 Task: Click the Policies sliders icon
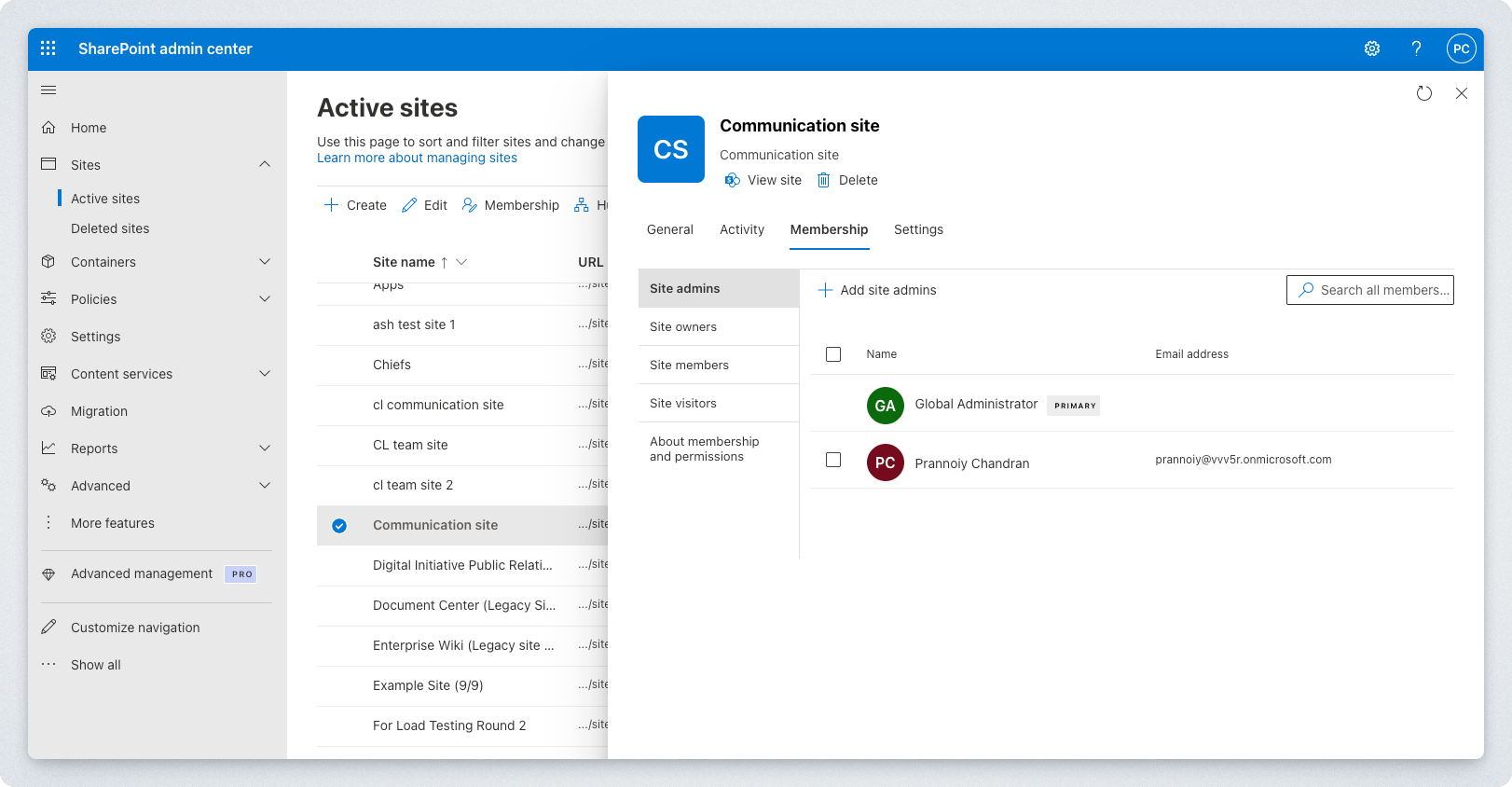click(x=48, y=298)
